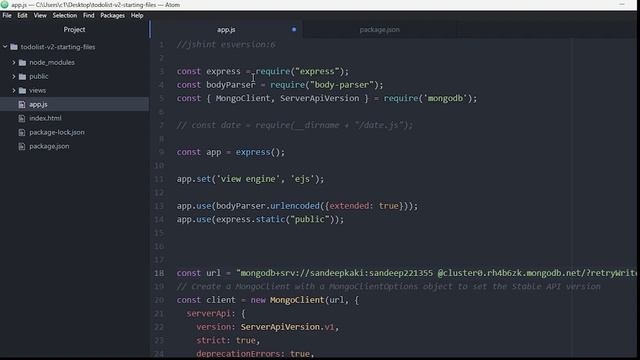640x360 pixels.
Task: Open the Help menu
Action: 137,16
